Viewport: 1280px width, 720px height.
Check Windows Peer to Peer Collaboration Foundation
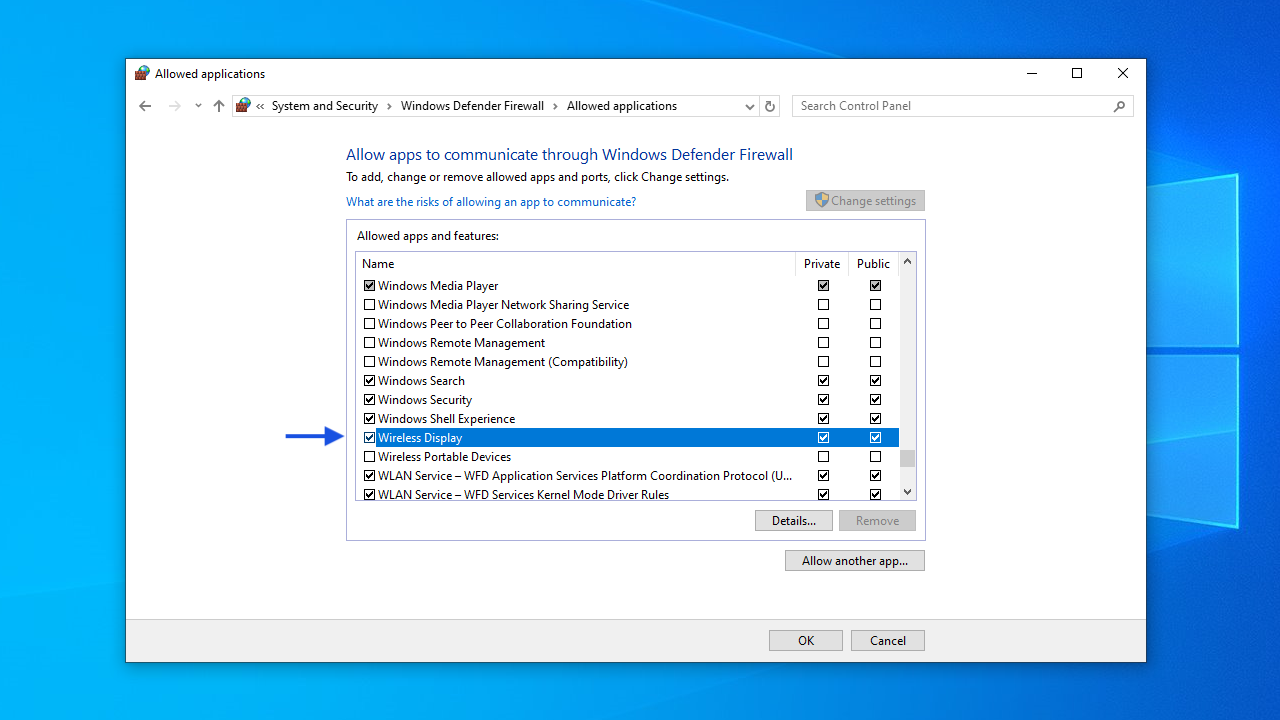point(370,324)
